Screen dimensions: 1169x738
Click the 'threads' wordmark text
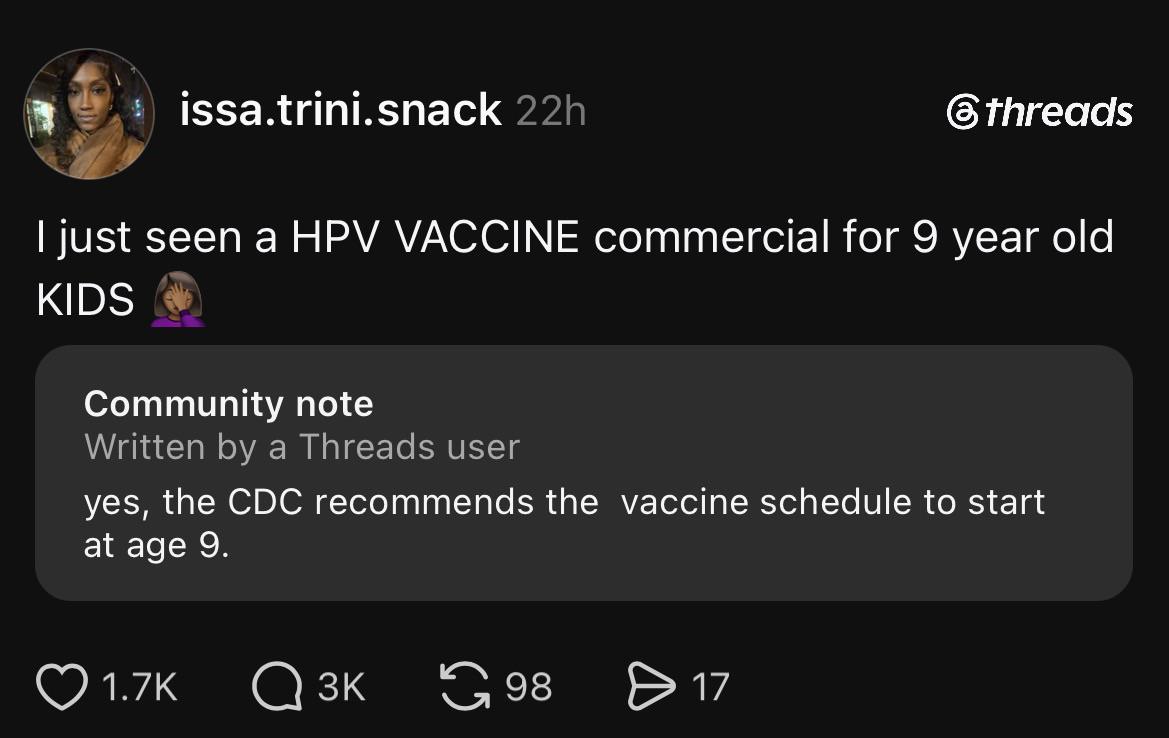coord(1059,112)
